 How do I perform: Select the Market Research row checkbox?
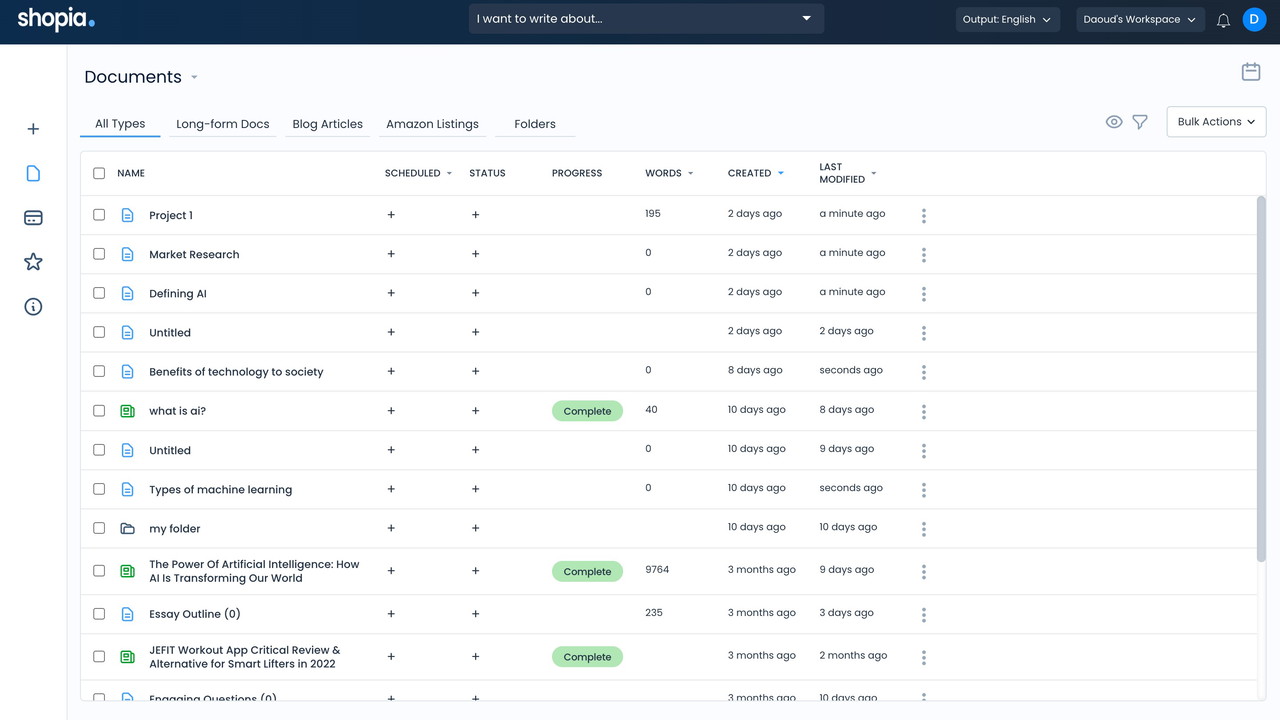pyautogui.click(x=99, y=254)
